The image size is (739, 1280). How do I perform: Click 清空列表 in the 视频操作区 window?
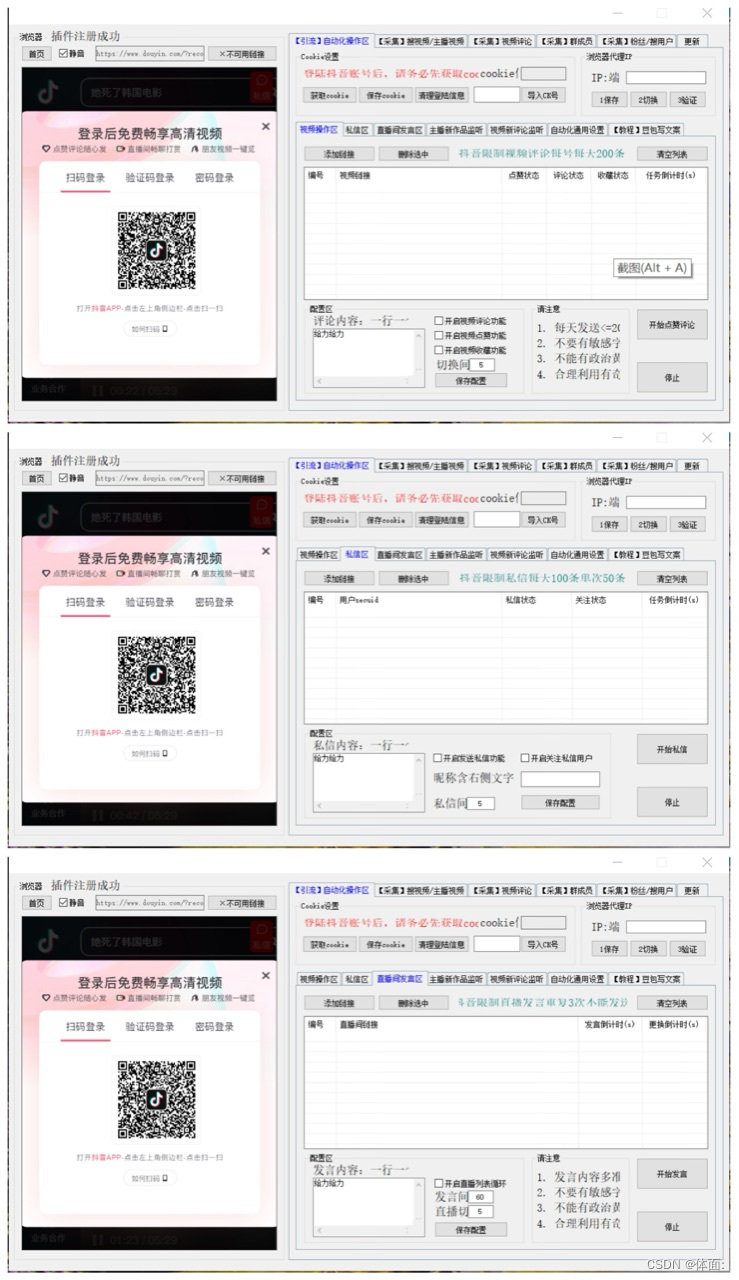(x=673, y=154)
